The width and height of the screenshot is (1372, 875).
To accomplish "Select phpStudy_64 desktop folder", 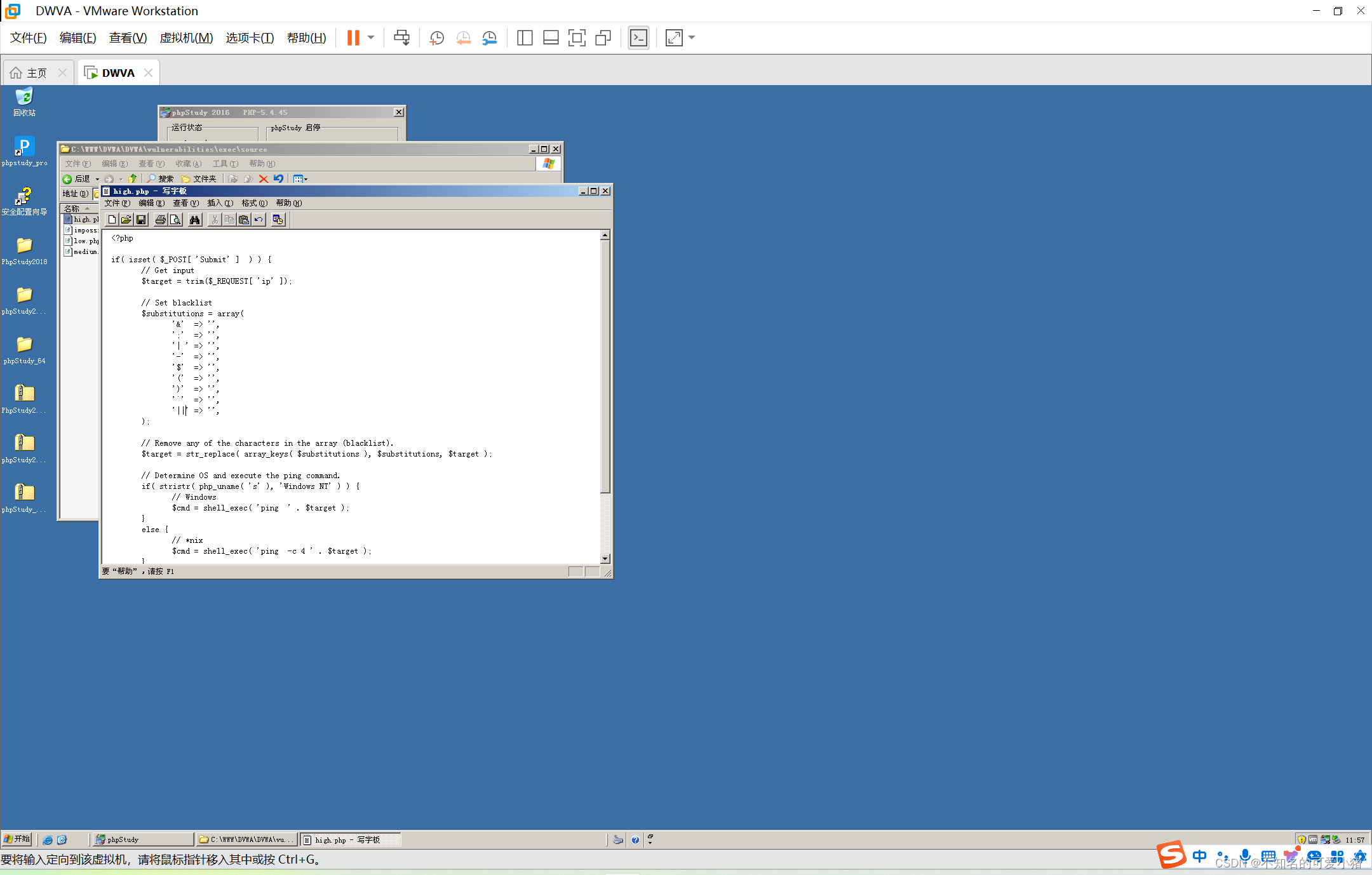I will click(x=24, y=350).
